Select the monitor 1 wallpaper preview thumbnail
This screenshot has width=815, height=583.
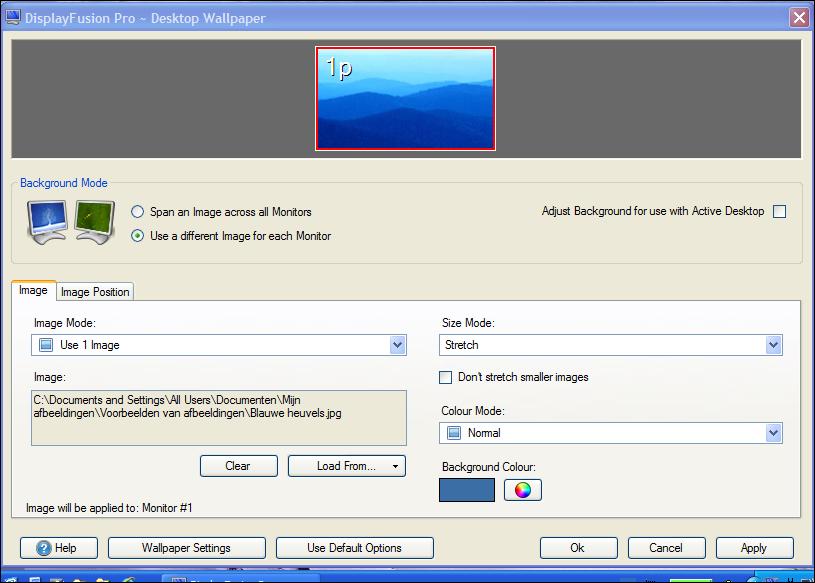click(x=405, y=98)
